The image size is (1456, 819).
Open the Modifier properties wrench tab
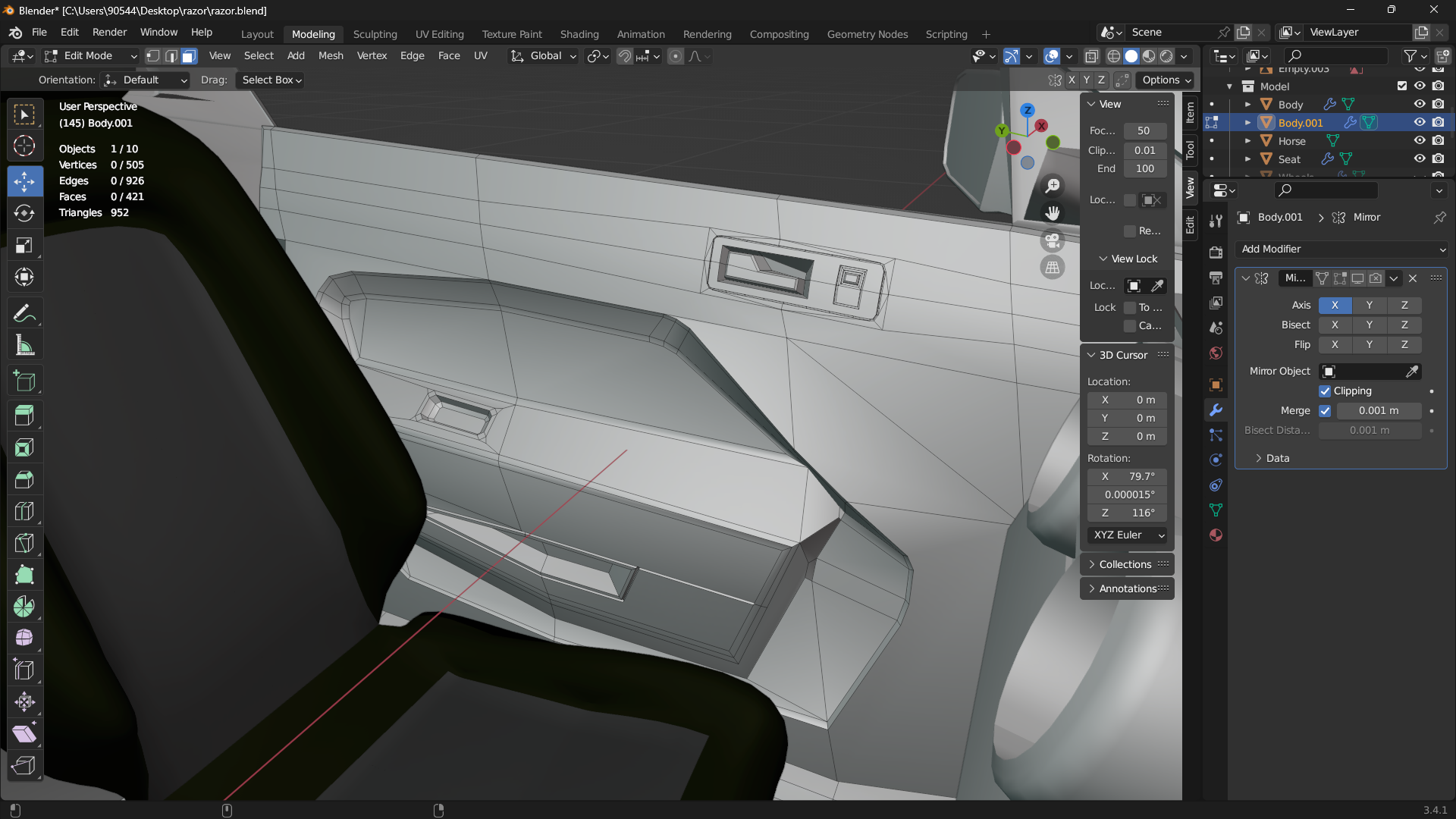(x=1216, y=410)
